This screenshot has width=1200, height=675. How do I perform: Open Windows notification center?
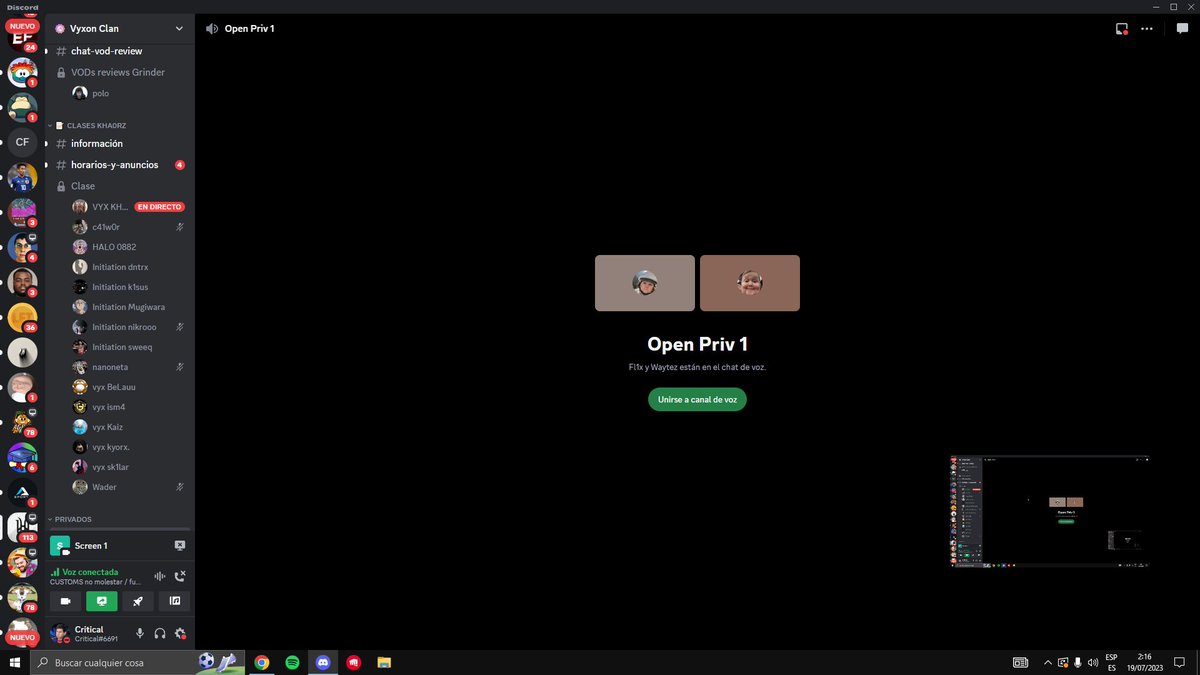(1181, 662)
